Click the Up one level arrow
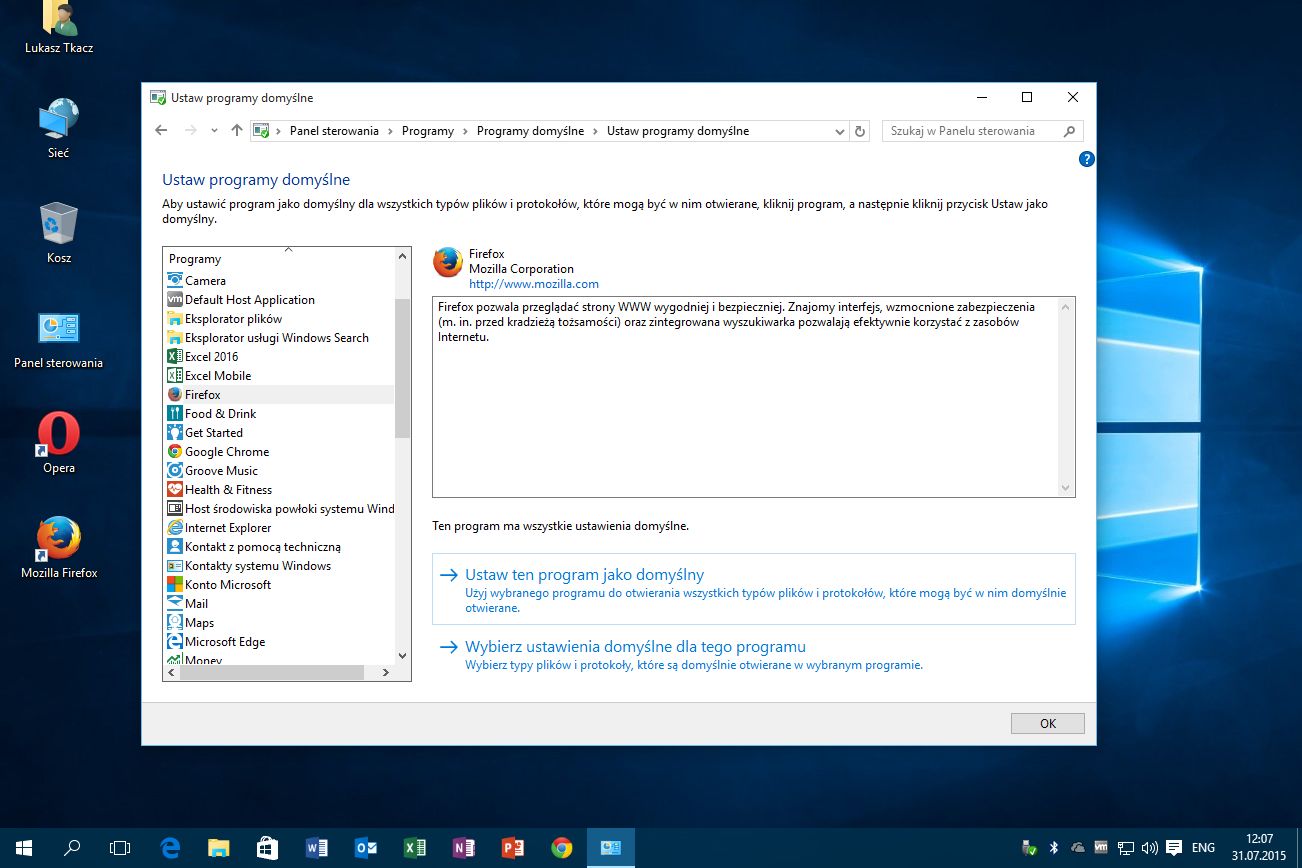The height and width of the screenshot is (868, 1302). pyautogui.click(x=236, y=131)
